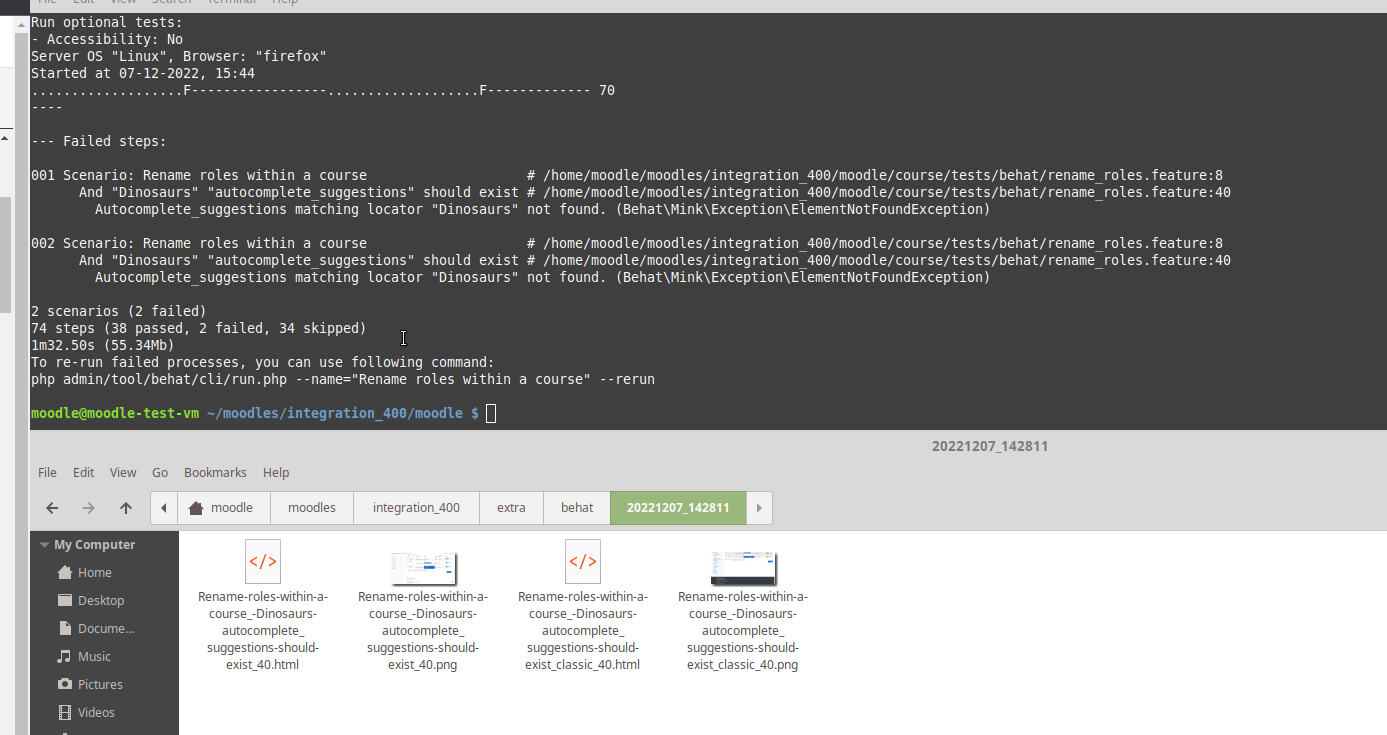This screenshot has width=1387, height=735.
Task: Open Music in the sidebar
Action: tap(94, 657)
